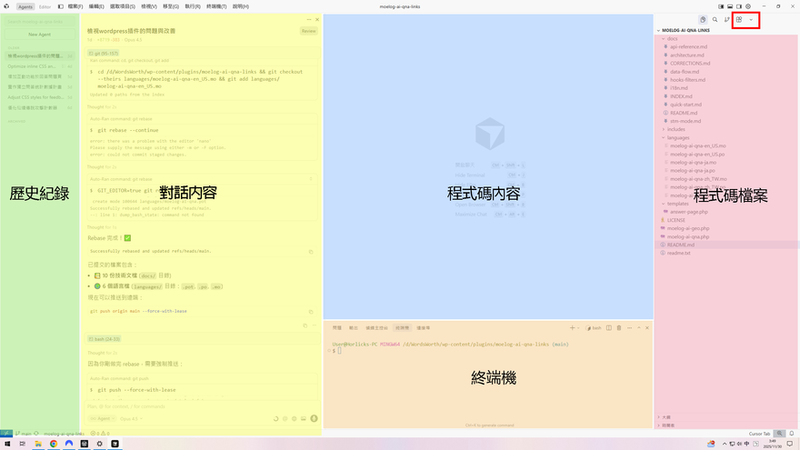This screenshot has height=450, width=800.
Task: Open the Agent mode dropdown in the chat input
Action: (101, 418)
